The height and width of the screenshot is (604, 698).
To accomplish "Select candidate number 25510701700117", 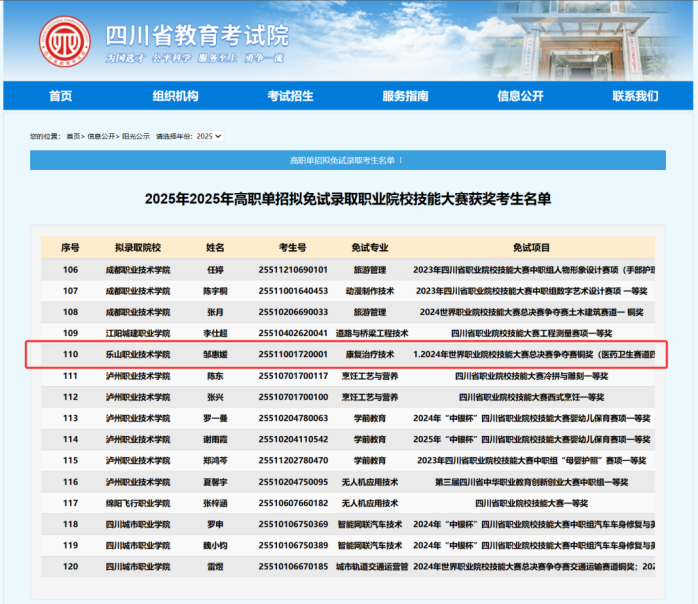I will [293, 376].
